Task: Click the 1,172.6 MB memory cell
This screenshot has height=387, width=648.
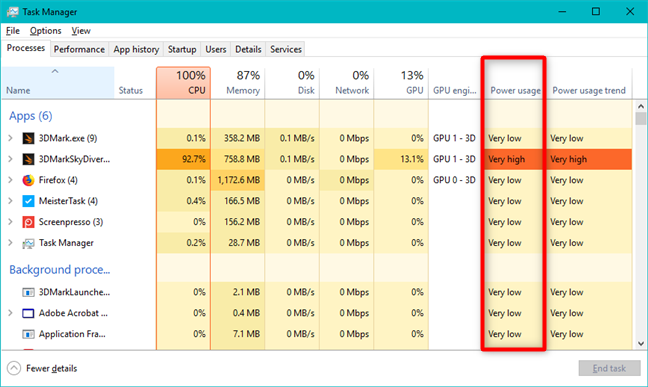Action: [x=238, y=180]
